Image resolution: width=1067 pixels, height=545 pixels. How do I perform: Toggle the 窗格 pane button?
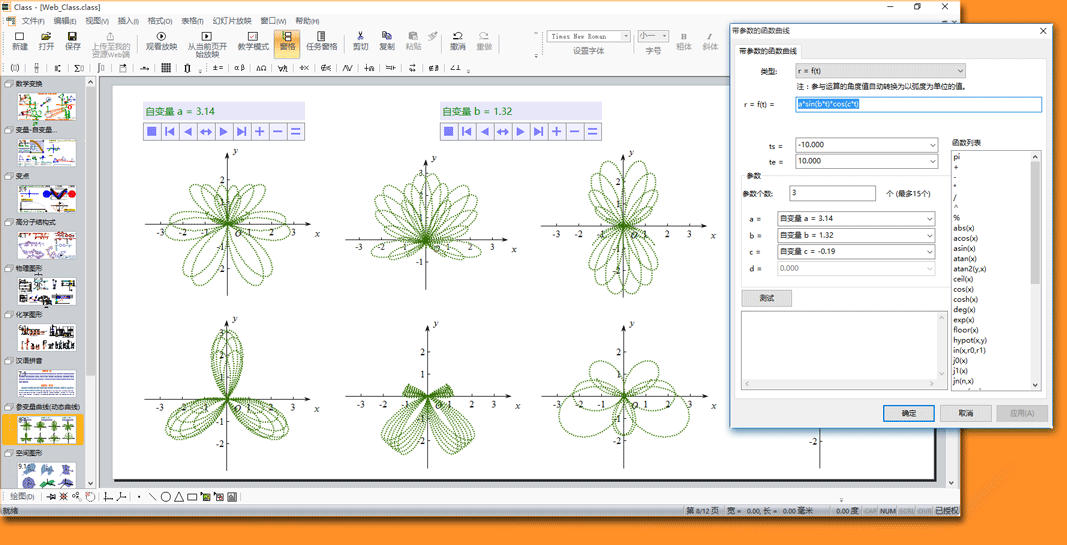(288, 40)
